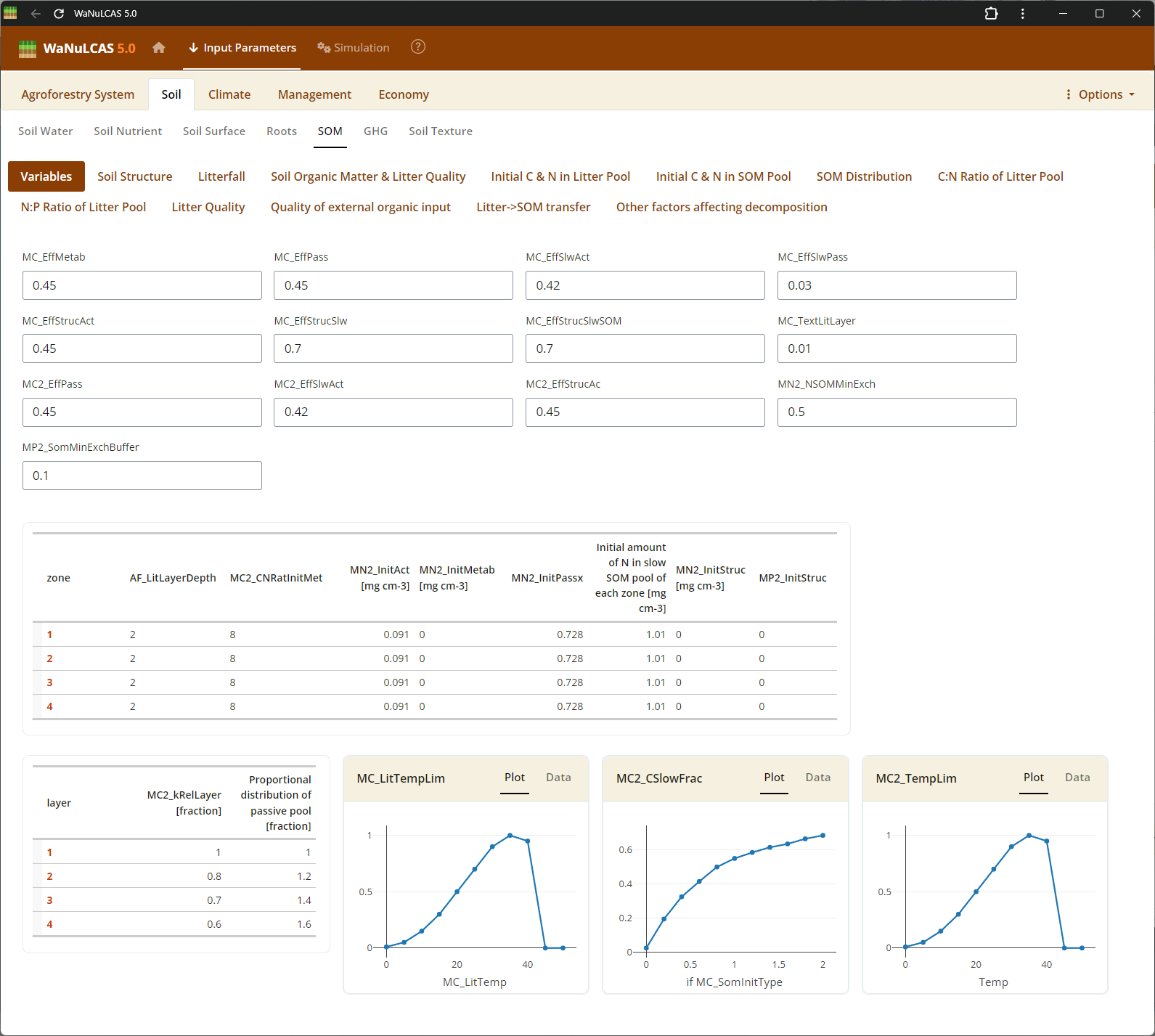Switch to the Climate tab
The height and width of the screenshot is (1036, 1155).
pyautogui.click(x=229, y=94)
